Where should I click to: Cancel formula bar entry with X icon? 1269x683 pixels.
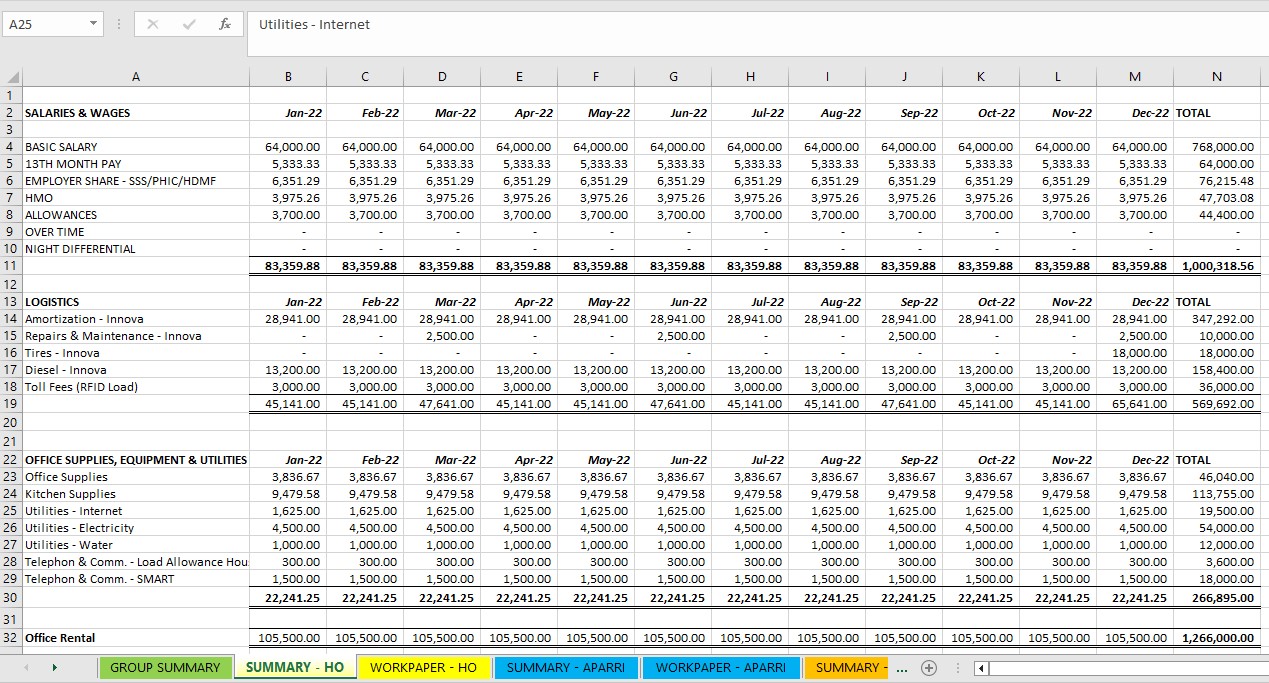[153, 24]
